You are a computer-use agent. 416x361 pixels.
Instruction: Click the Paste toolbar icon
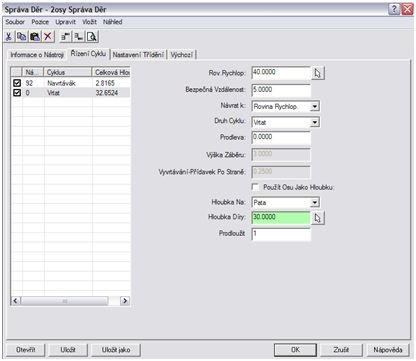click(35, 37)
